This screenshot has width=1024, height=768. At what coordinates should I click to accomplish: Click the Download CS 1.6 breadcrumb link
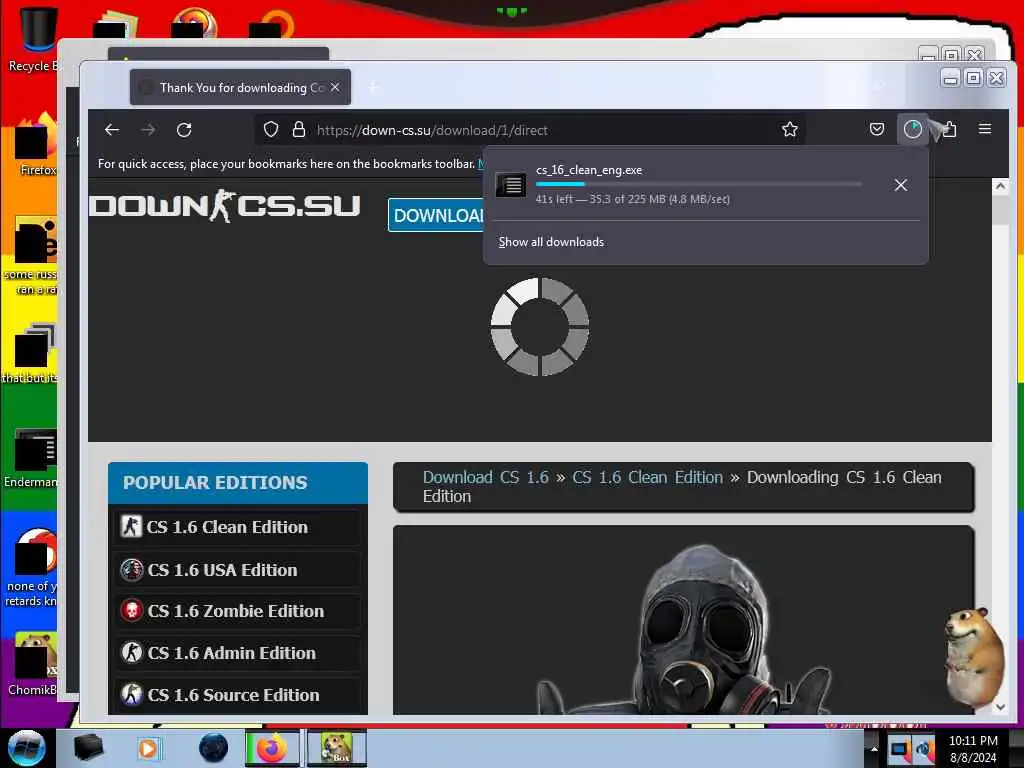click(486, 477)
